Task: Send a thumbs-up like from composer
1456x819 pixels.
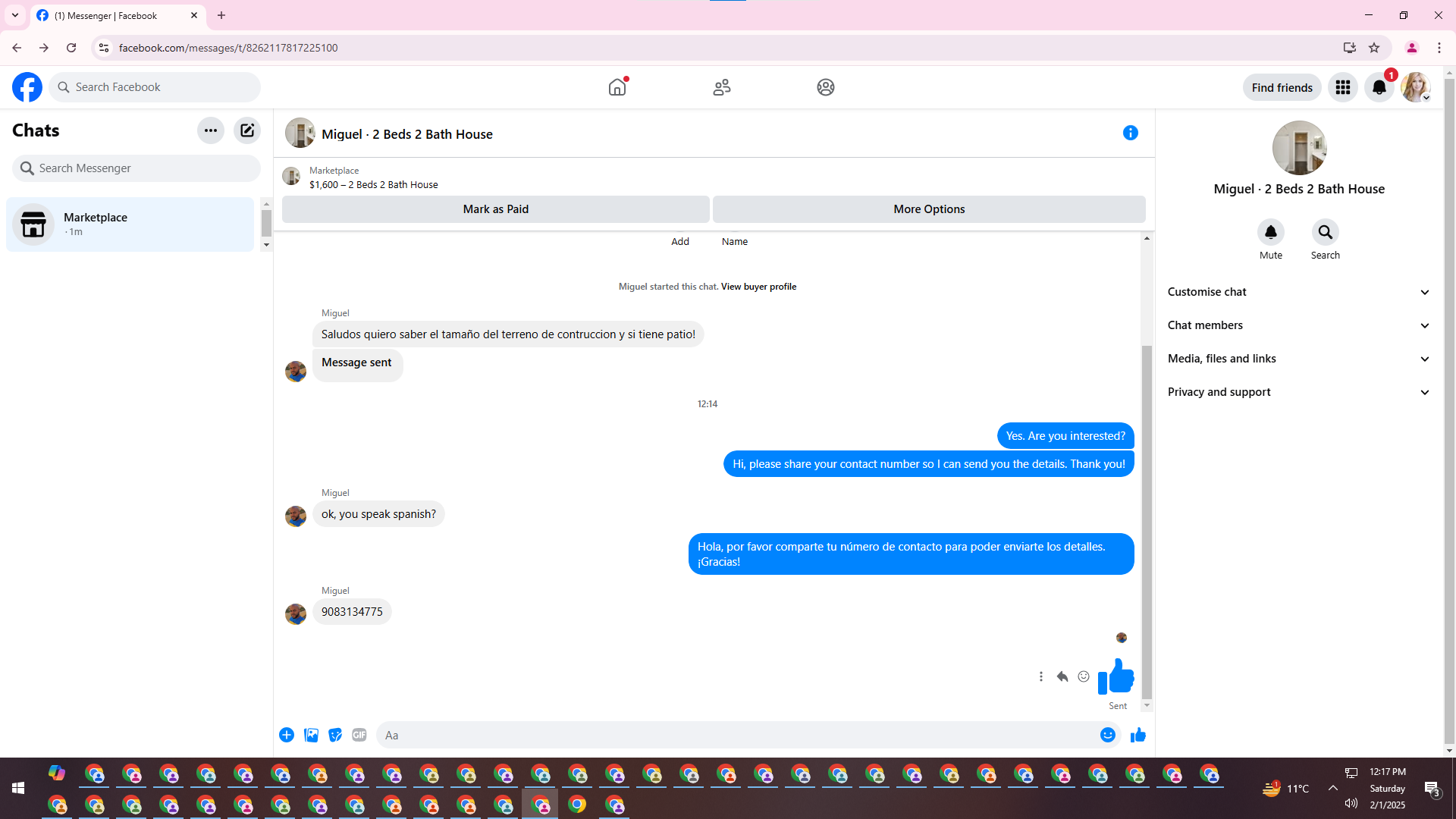Action: click(x=1138, y=735)
